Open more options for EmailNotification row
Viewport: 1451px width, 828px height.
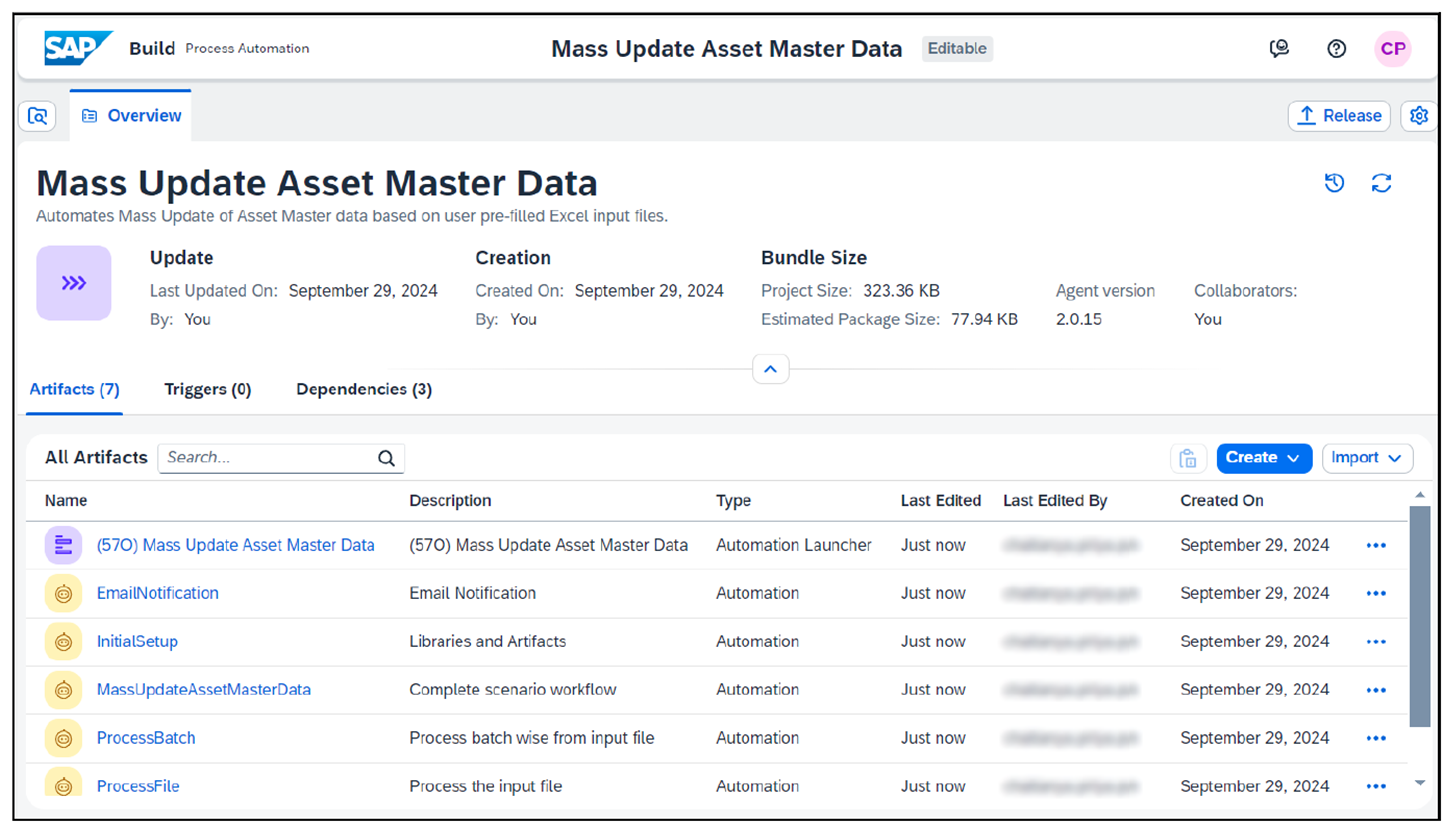pos(1376,593)
